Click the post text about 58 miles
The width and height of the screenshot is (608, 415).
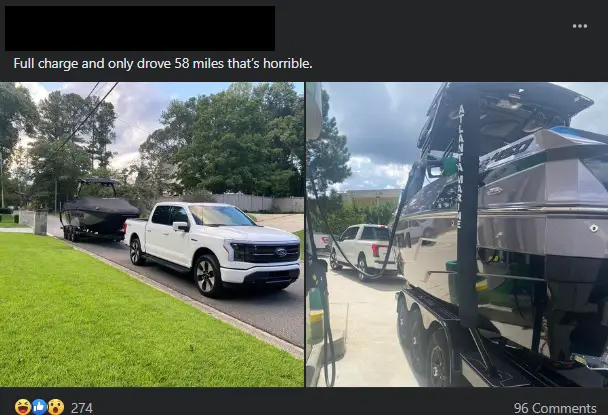pyautogui.click(x=163, y=63)
